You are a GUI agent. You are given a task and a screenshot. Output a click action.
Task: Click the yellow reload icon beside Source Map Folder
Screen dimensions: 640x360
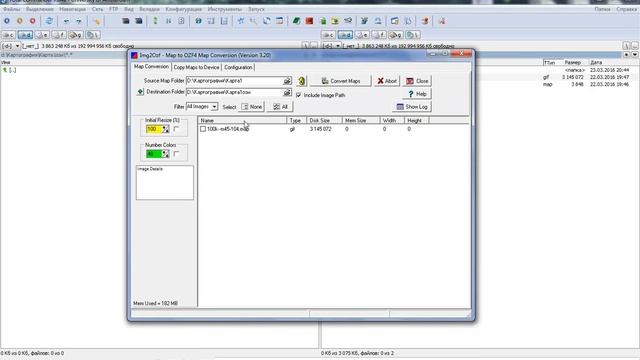click(302, 81)
